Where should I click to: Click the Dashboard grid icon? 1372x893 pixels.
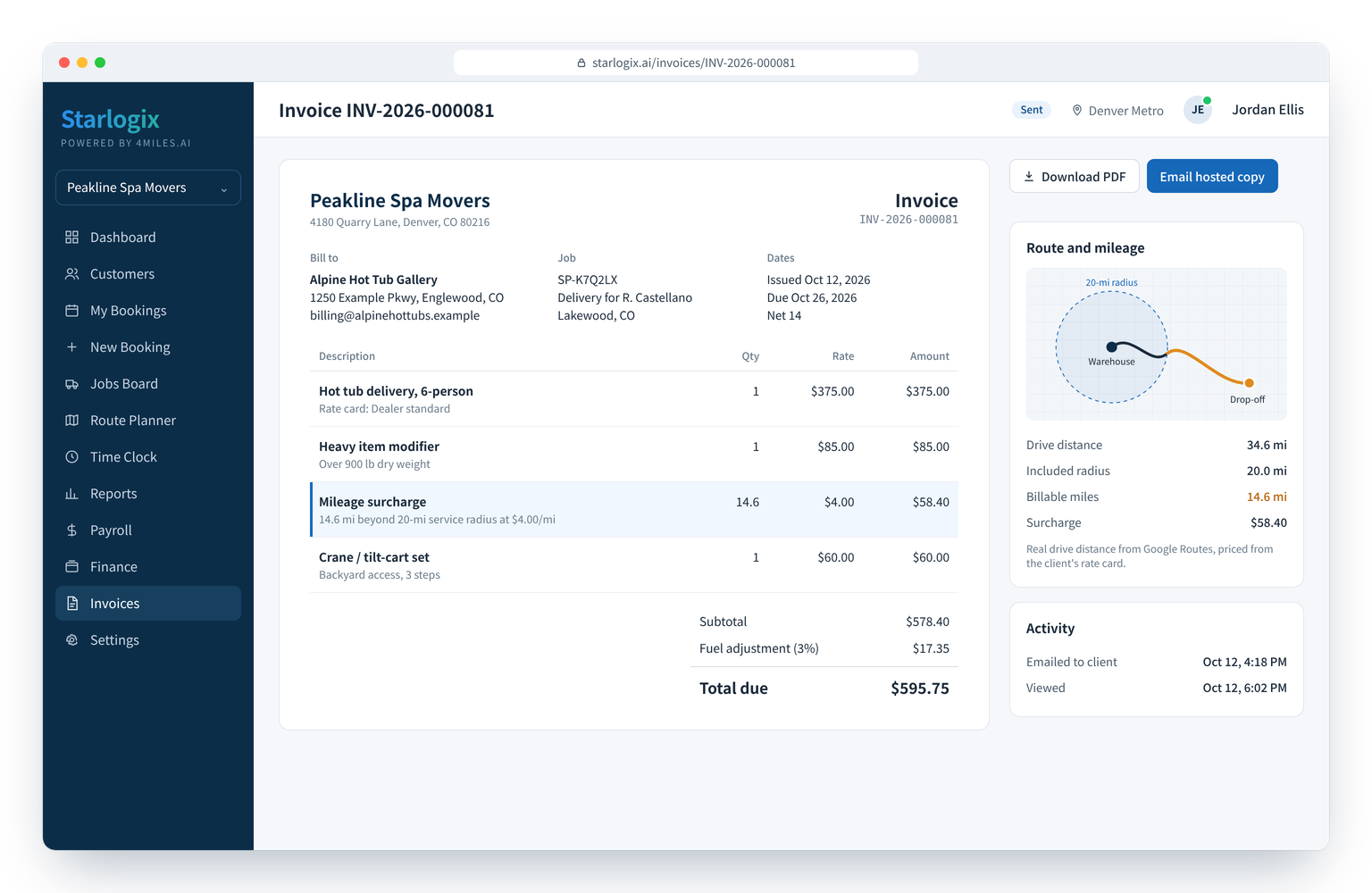72,238
